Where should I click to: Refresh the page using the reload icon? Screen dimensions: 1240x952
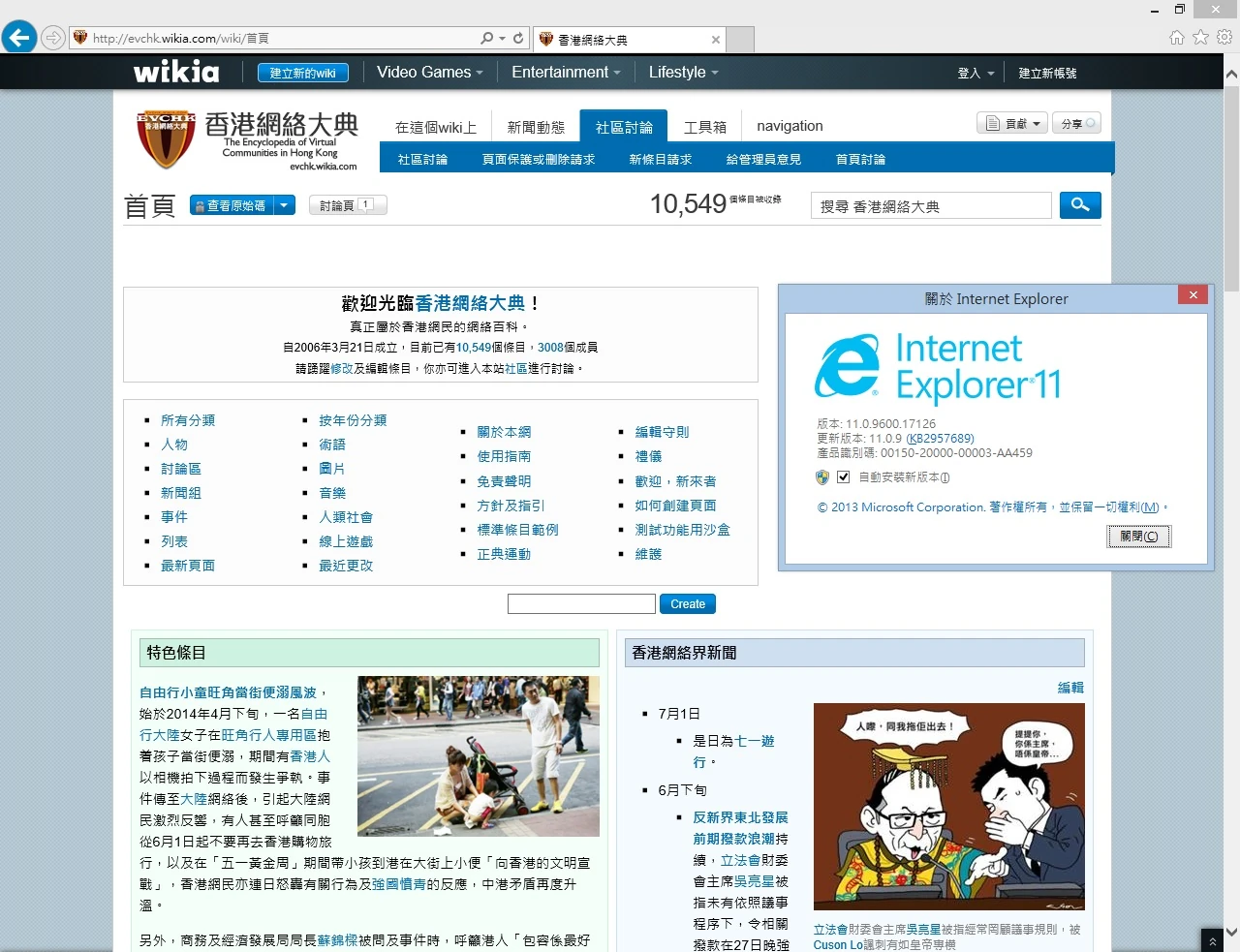518,39
